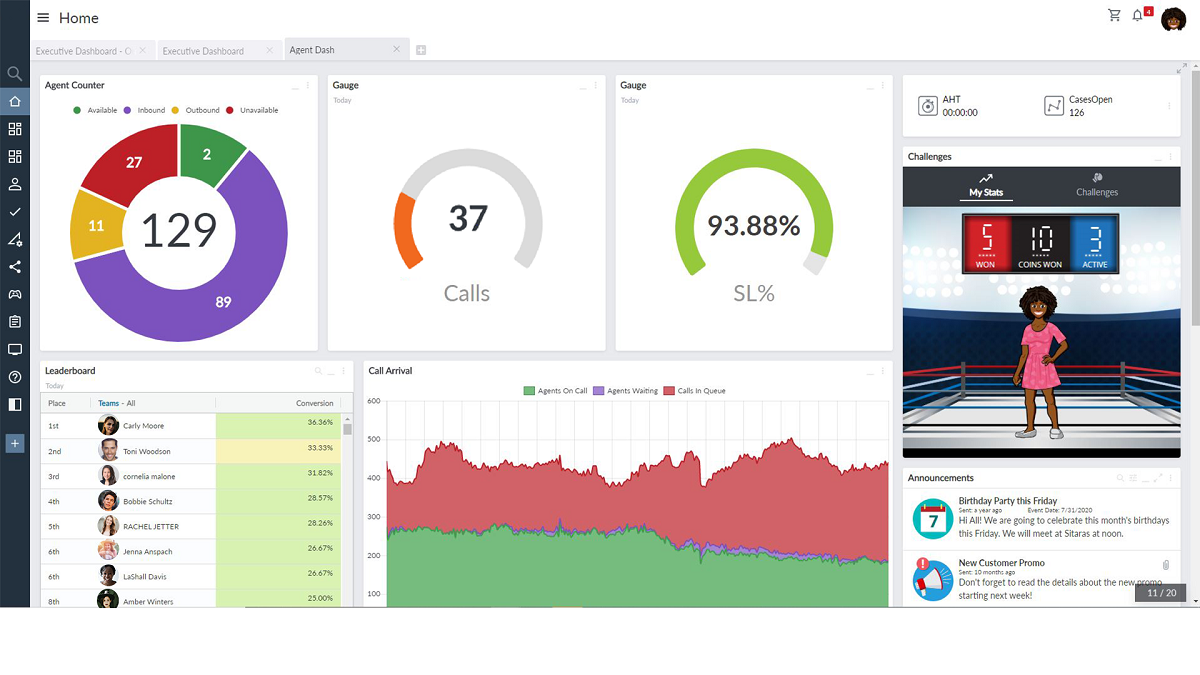Open Agent Counter widget options menu
The width and height of the screenshot is (1200, 675).
tap(309, 86)
